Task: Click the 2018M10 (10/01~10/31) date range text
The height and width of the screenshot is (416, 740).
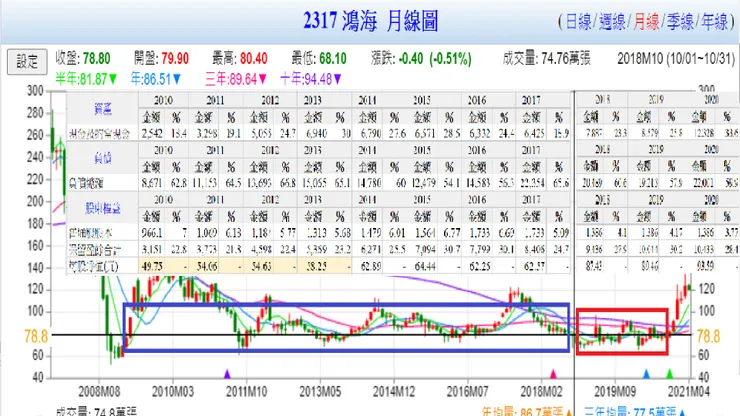Action: [676, 59]
